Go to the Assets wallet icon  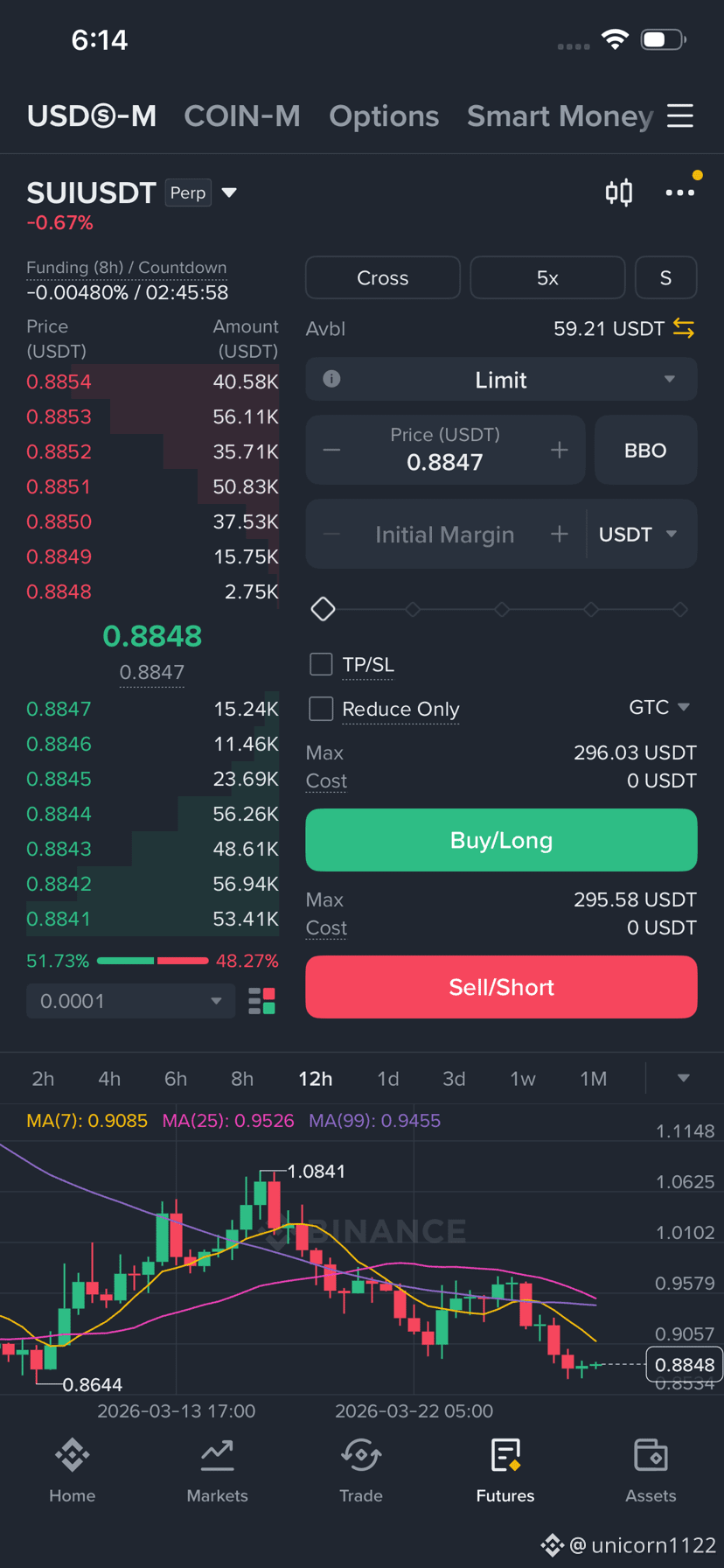(651, 1456)
